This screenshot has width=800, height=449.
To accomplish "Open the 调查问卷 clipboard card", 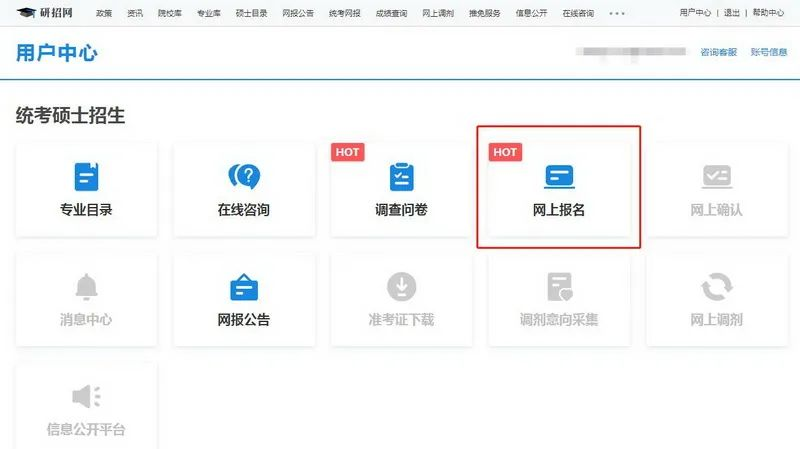I will point(402,190).
